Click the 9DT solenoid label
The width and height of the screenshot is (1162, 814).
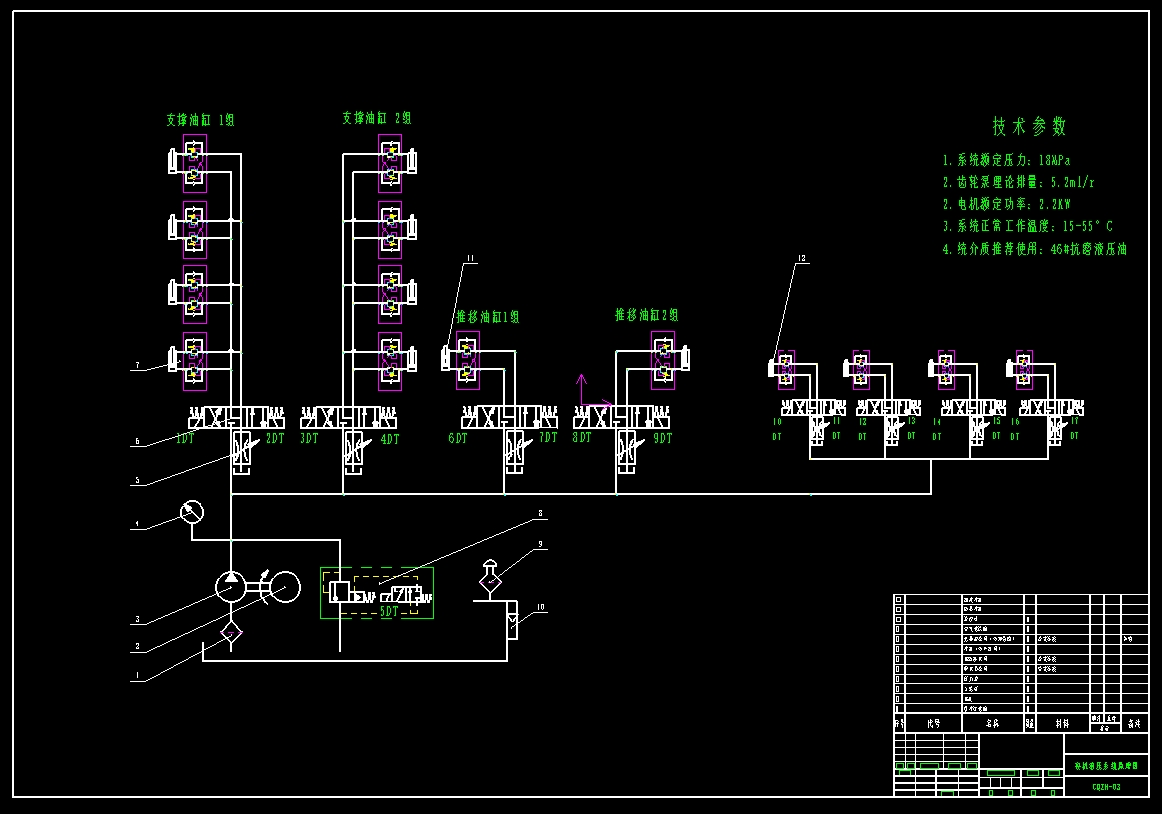(x=663, y=438)
